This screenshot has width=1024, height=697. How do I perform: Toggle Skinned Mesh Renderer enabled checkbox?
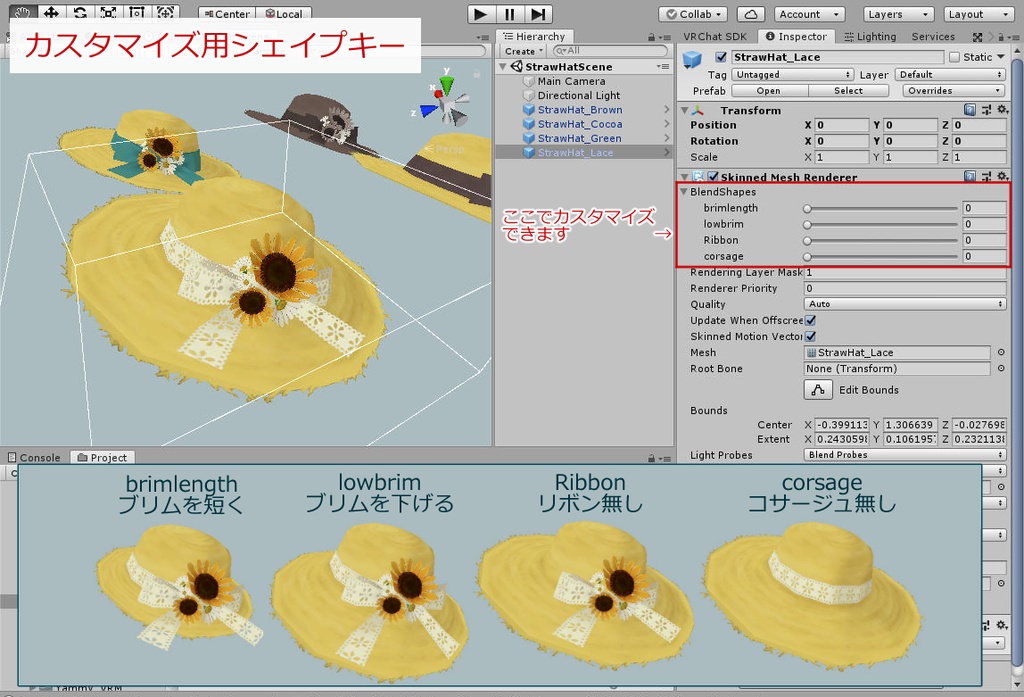[713, 176]
